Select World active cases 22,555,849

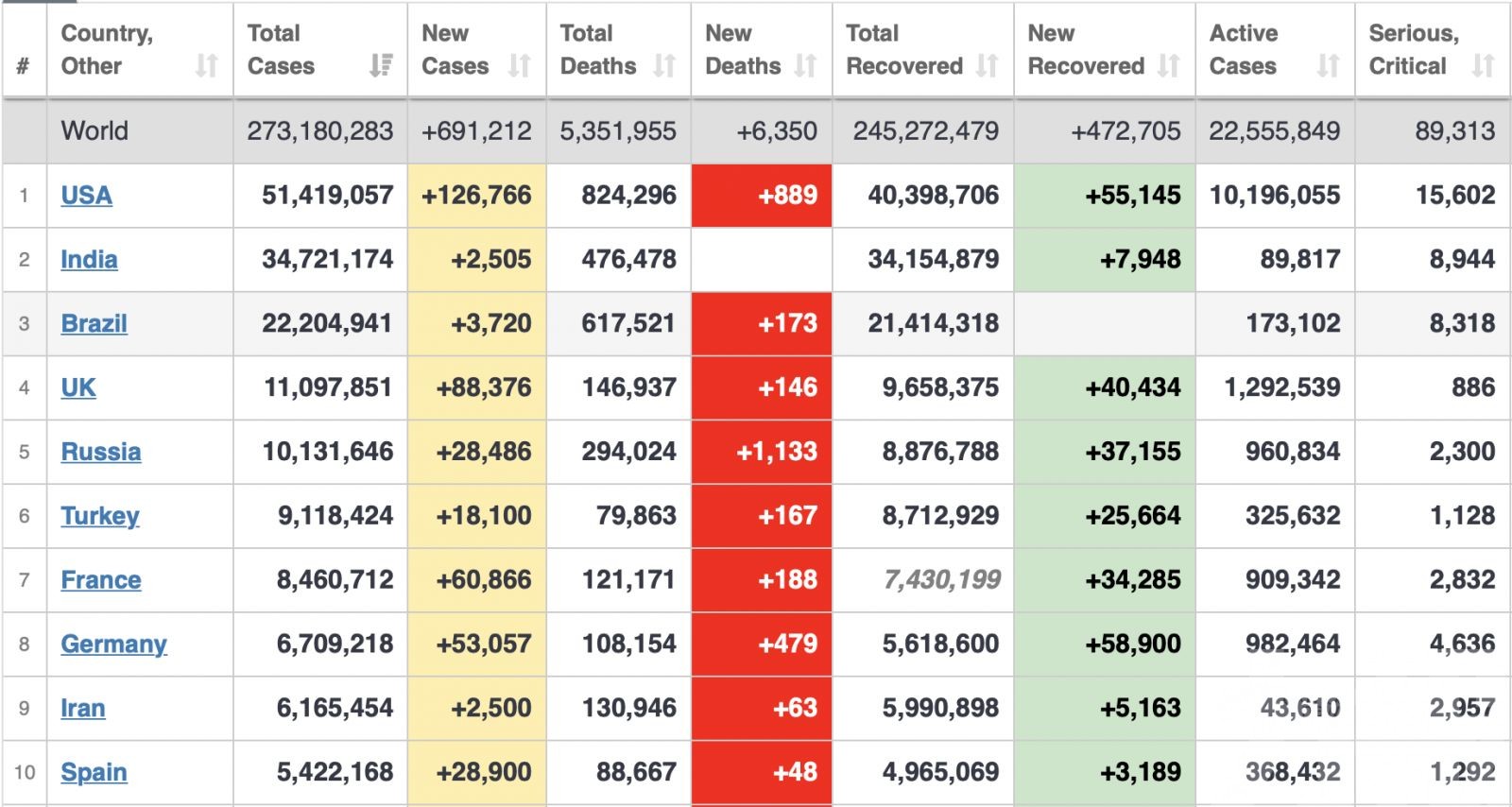(1275, 130)
